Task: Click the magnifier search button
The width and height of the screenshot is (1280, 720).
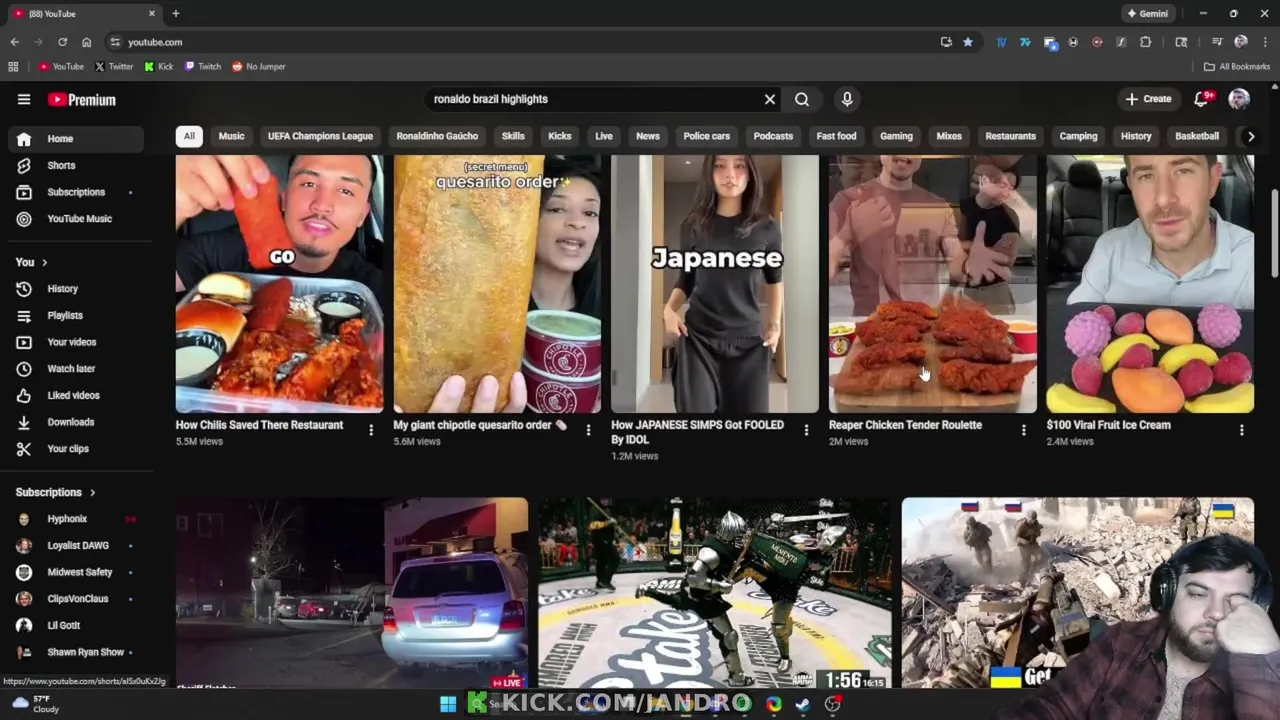Action: 802,99
